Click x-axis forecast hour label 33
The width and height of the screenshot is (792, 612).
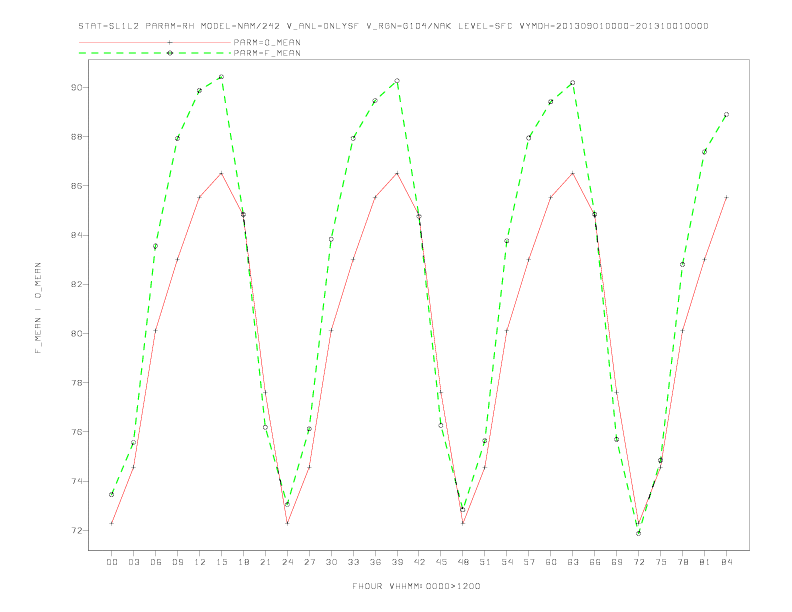pos(353,562)
